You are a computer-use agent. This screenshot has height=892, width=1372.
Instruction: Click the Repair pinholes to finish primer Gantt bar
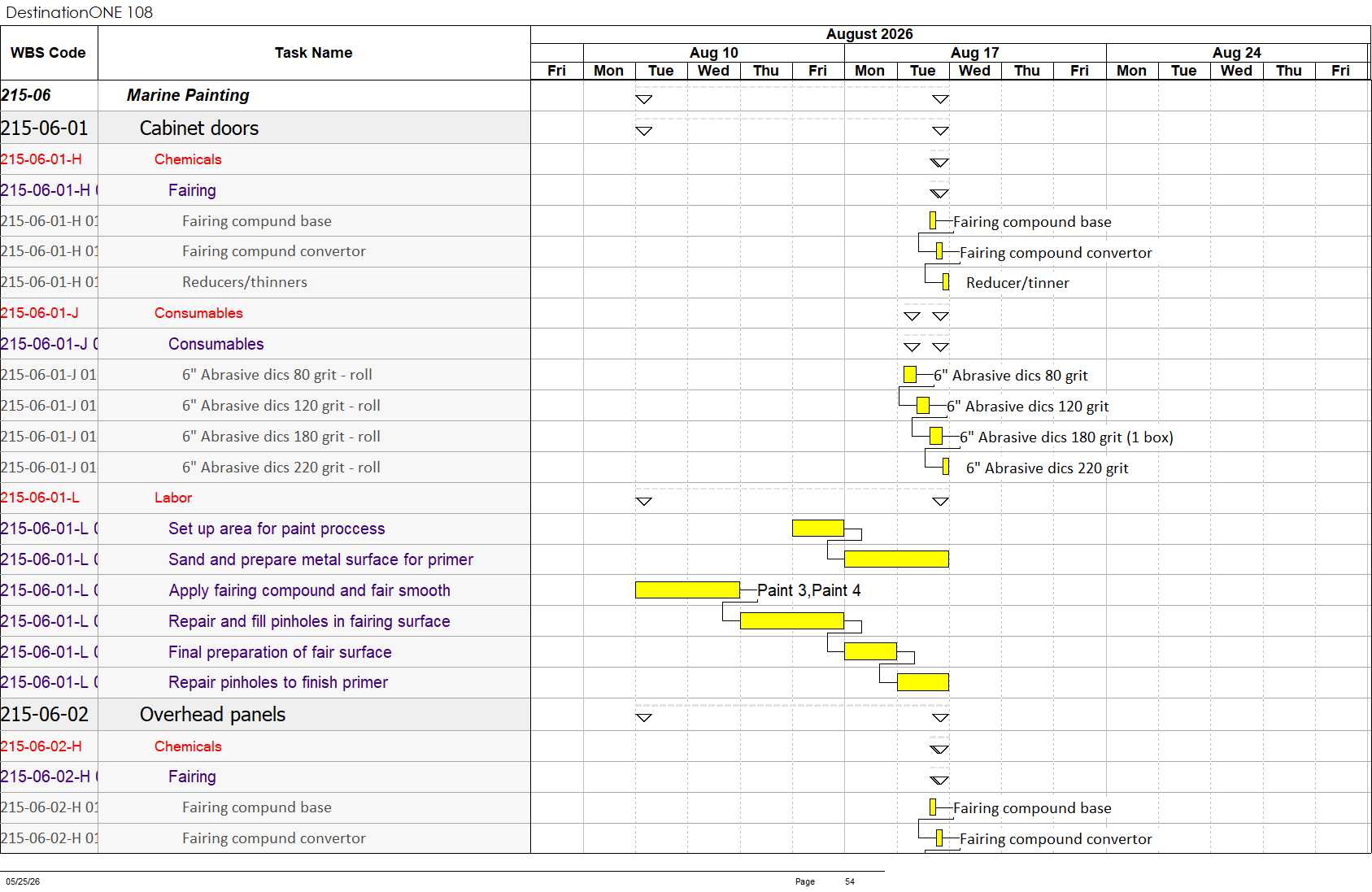pos(923,682)
